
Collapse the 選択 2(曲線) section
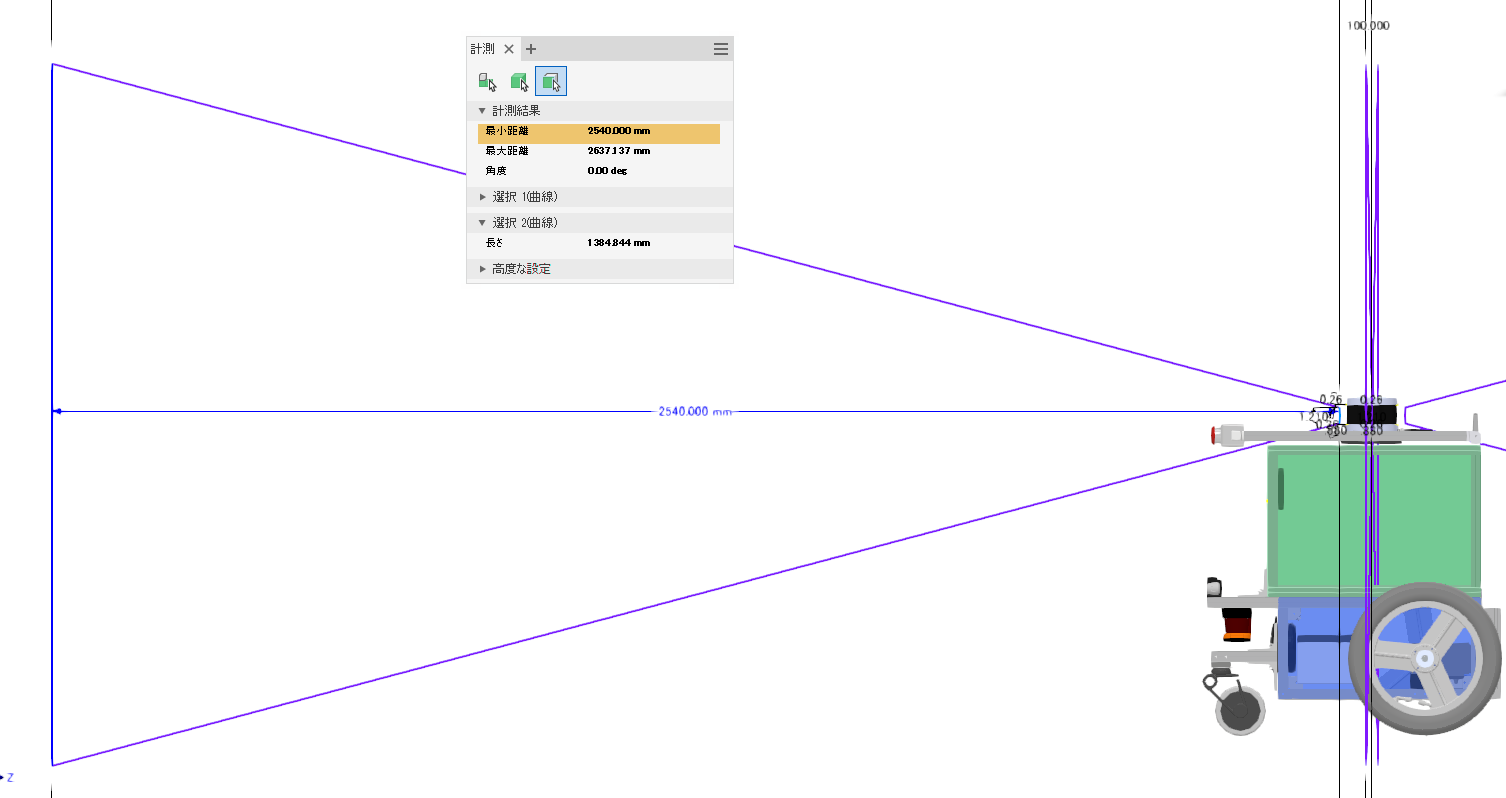(482, 222)
